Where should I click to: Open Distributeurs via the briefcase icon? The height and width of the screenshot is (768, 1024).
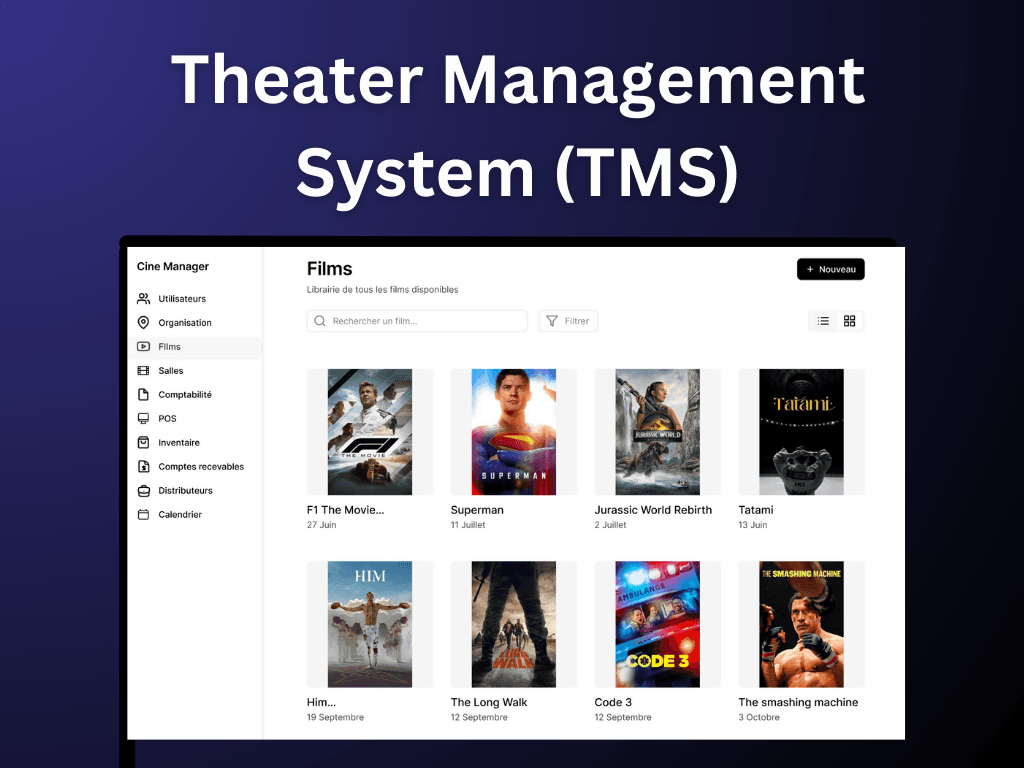144,490
